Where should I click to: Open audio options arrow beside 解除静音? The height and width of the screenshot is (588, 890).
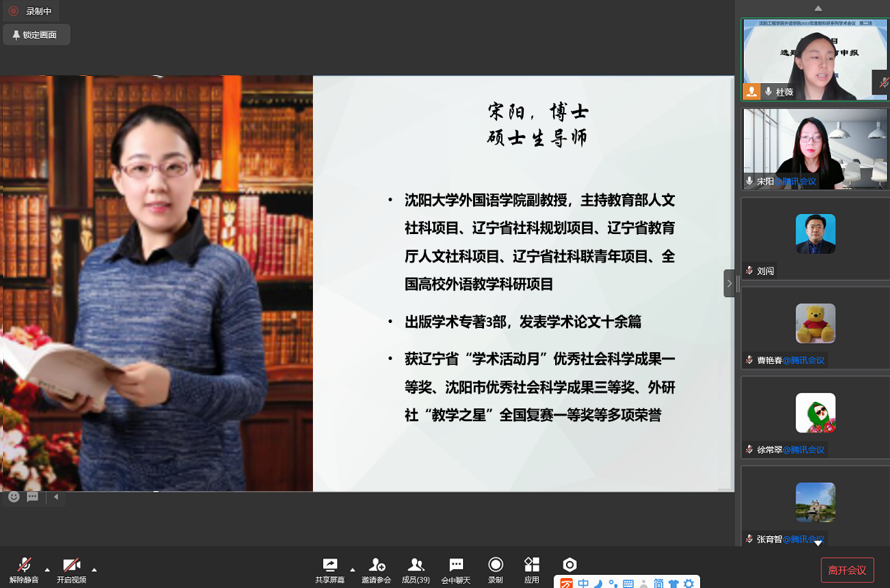click(x=47, y=569)
